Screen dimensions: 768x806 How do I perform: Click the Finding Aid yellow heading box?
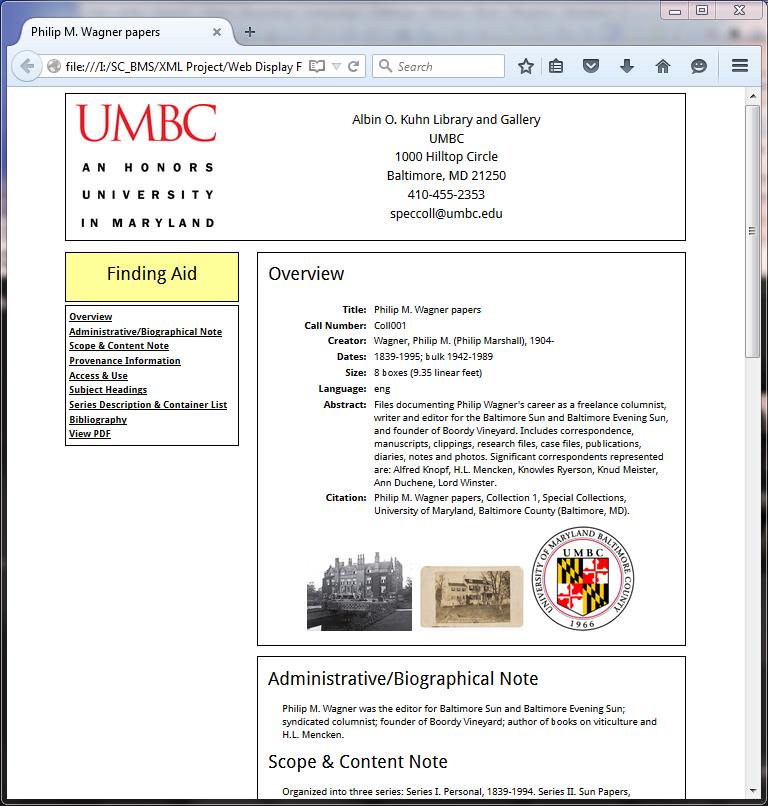[152, 277]
